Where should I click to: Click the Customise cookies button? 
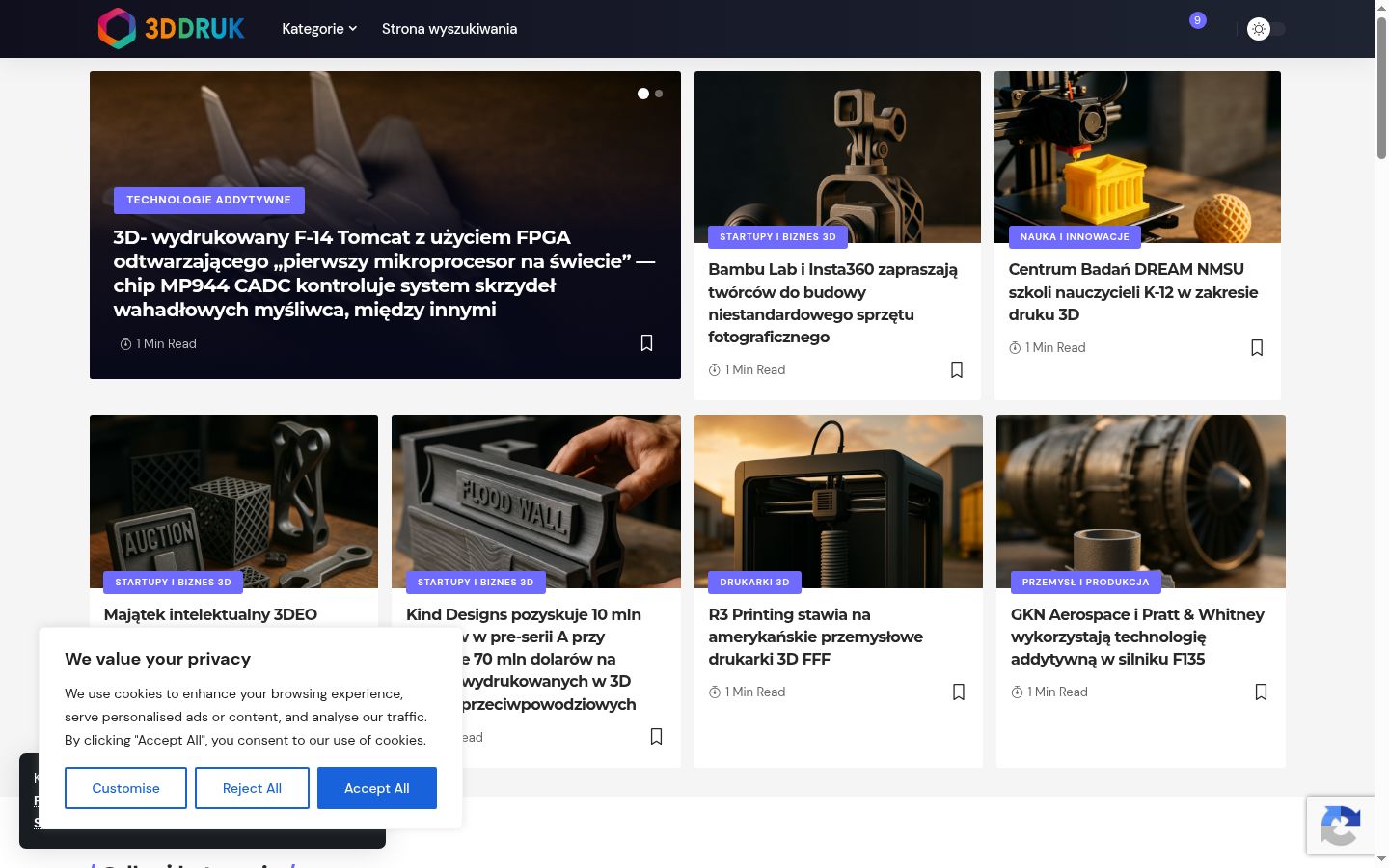coord(125,788)
